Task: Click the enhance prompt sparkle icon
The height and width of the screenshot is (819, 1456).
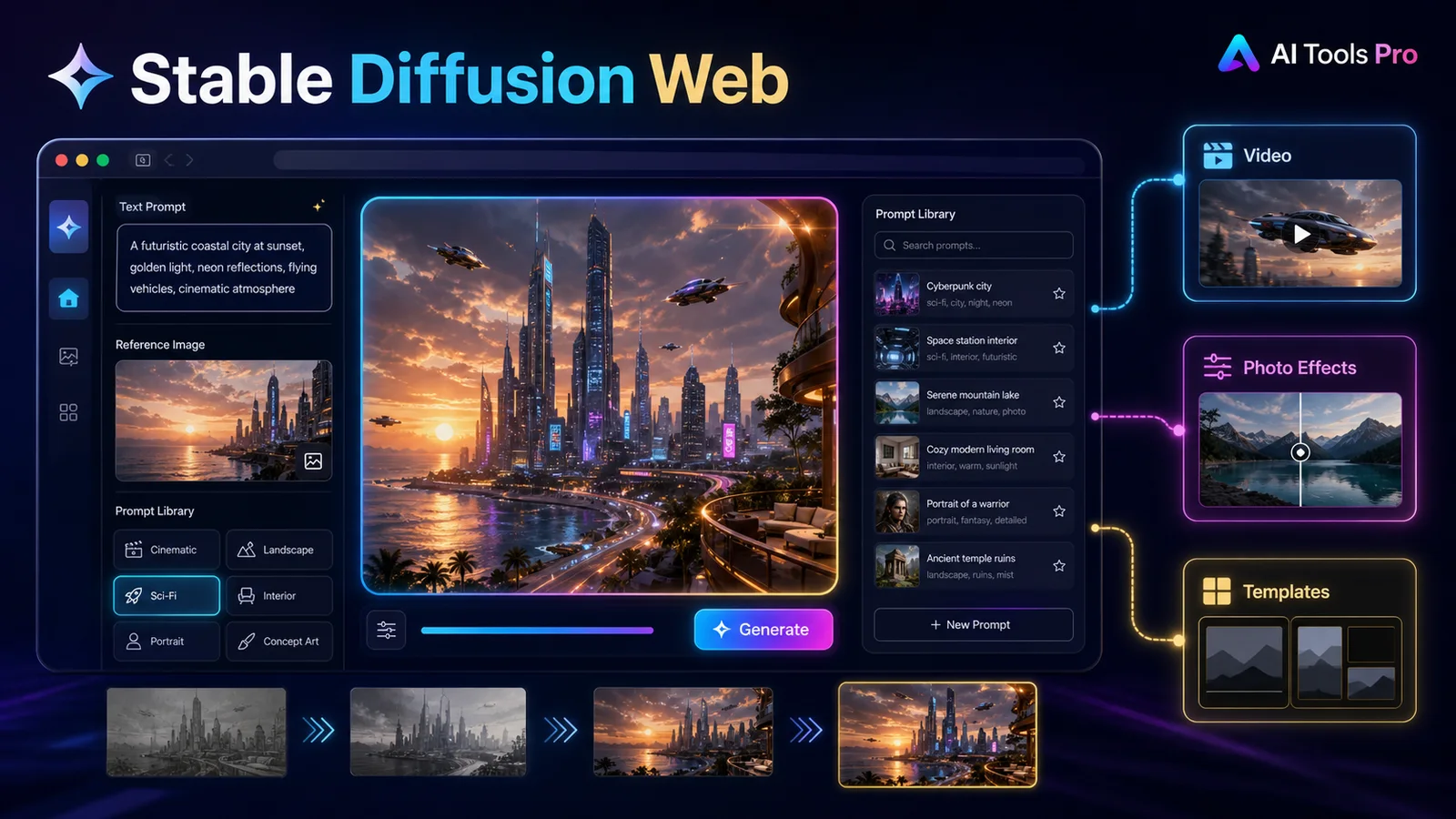Action: pos(318,206)
